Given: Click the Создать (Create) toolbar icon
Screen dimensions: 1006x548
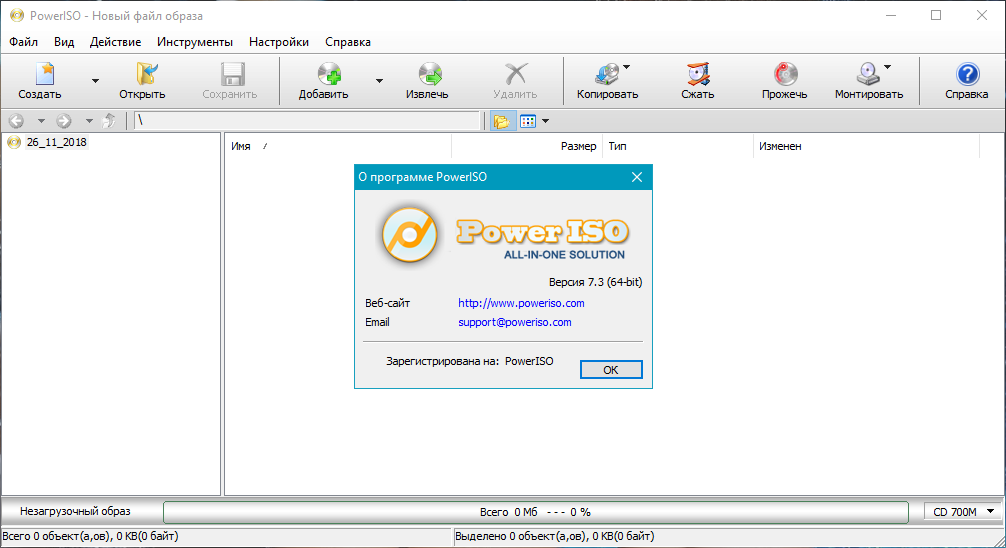Looking at the screenshot, I should click(44, 74).
